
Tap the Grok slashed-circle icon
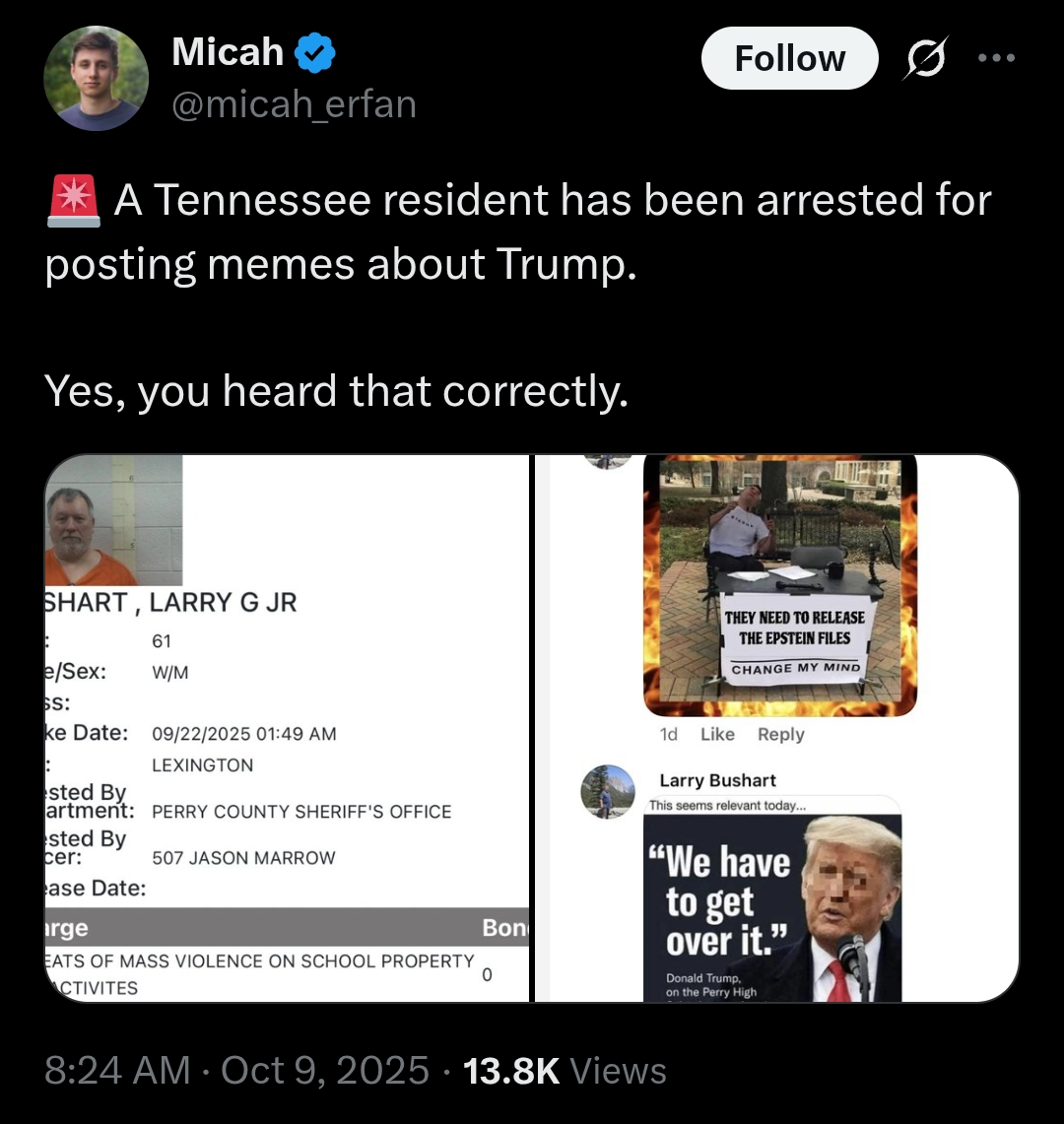pyautogui.click(x=926, y=58)
